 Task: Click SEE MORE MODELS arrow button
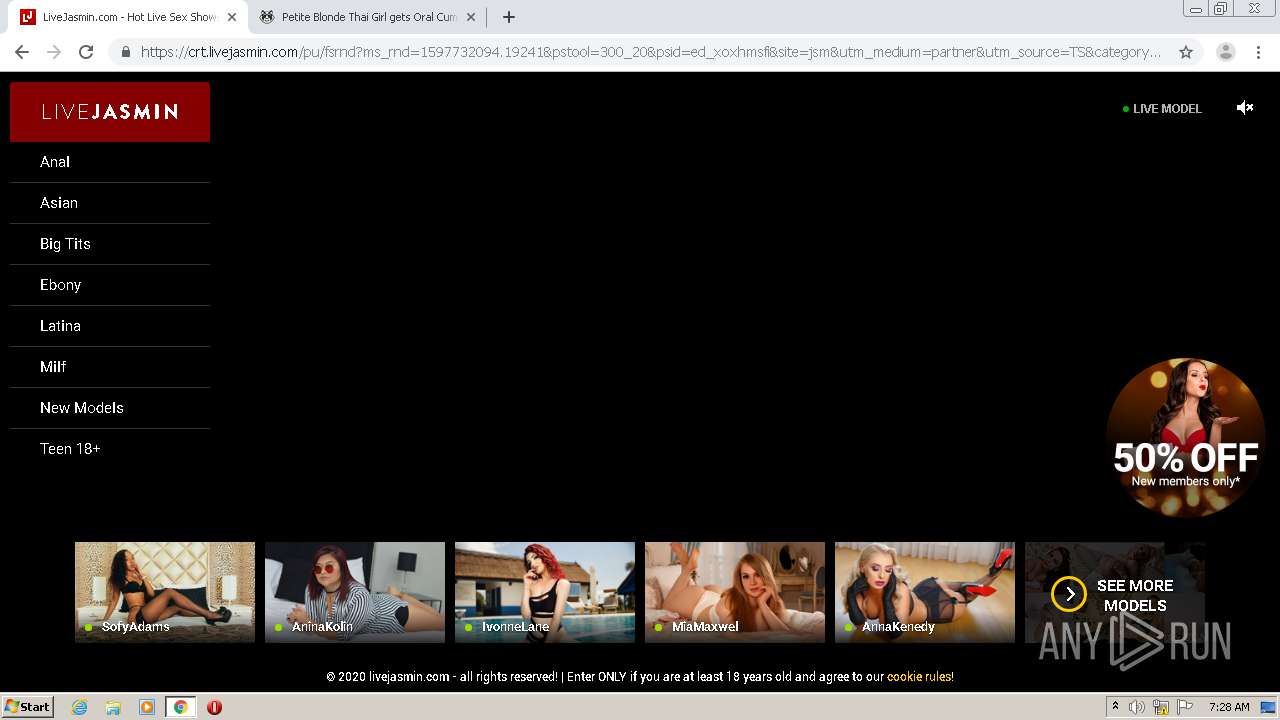1069,594
